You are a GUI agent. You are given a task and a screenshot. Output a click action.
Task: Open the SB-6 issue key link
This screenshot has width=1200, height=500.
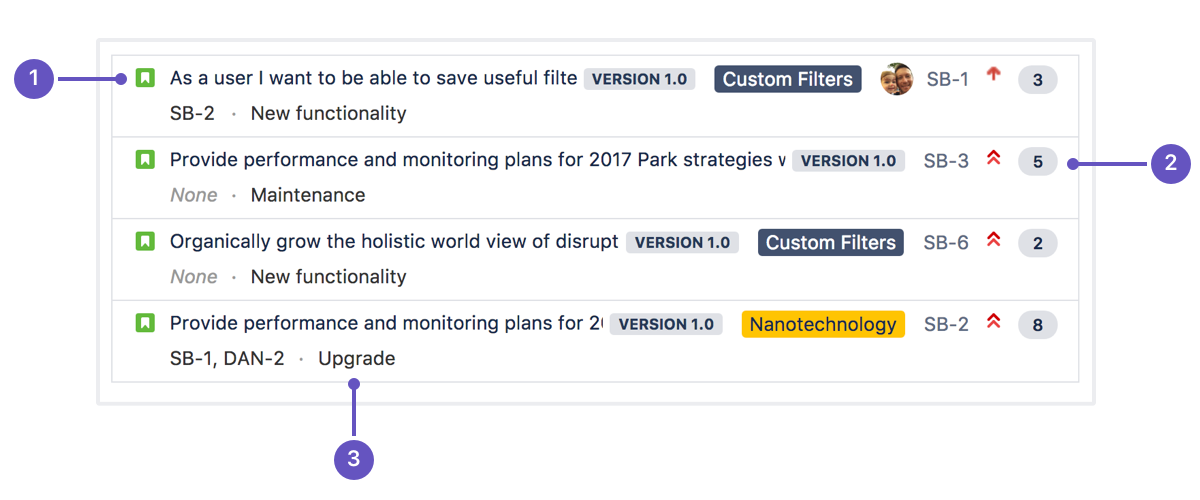(x=946, y=242)
